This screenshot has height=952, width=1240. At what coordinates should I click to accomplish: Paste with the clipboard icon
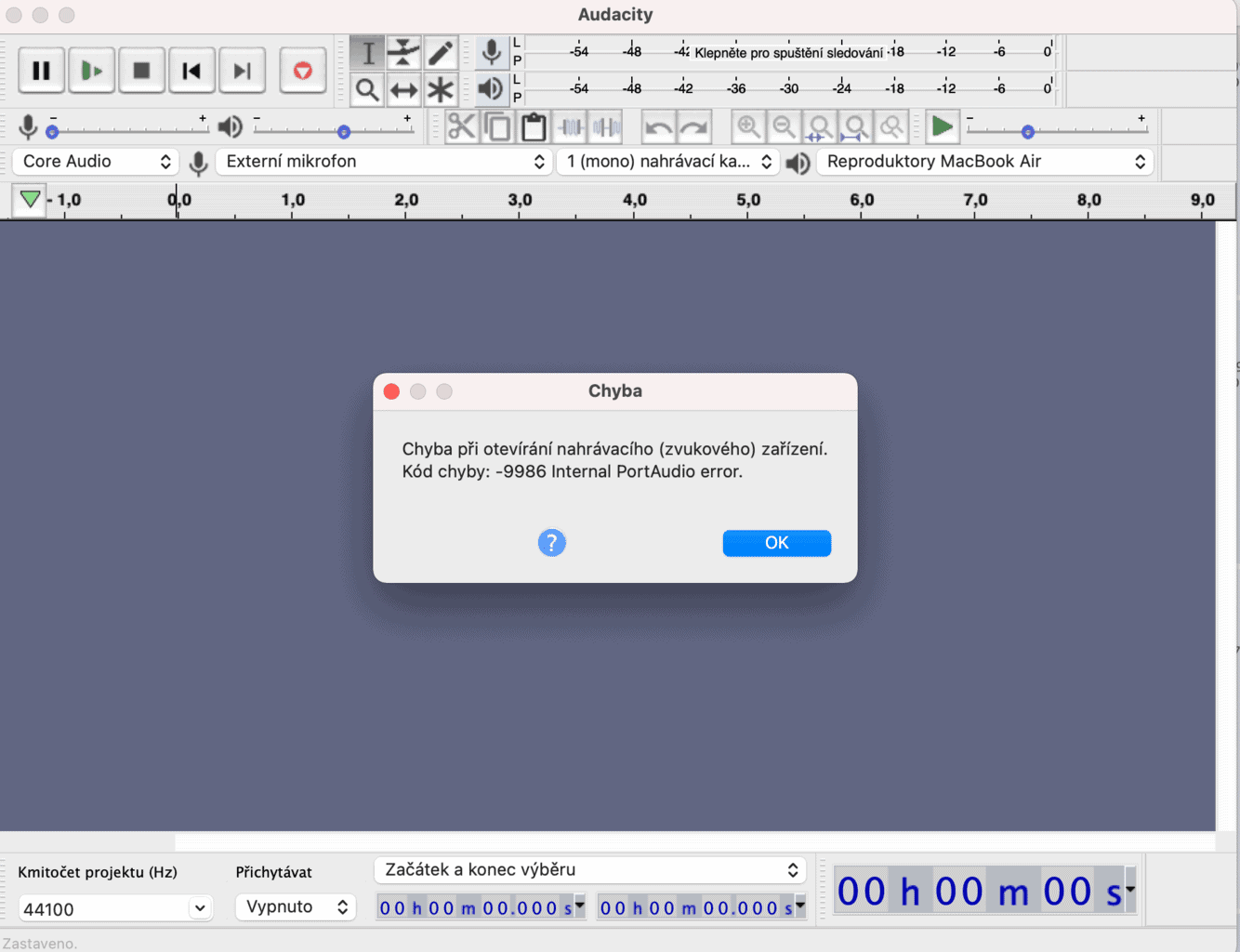pos(534,126)
